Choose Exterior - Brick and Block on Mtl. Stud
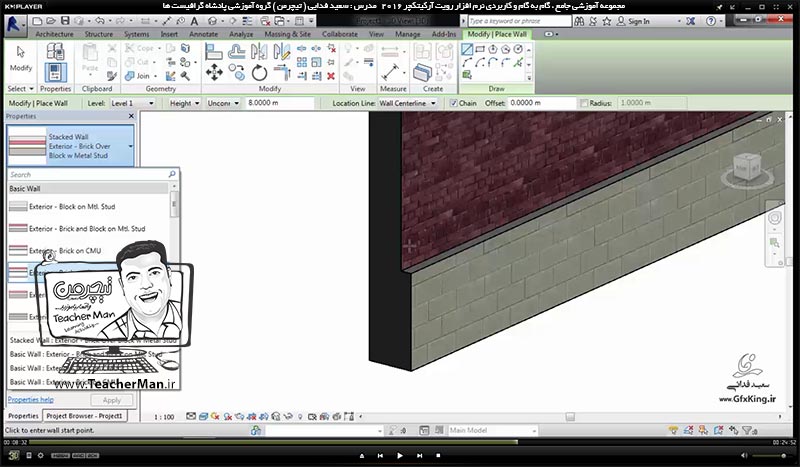Image resolution: width=800 pixels, height=467 pixels. click(x=88, y=229)
